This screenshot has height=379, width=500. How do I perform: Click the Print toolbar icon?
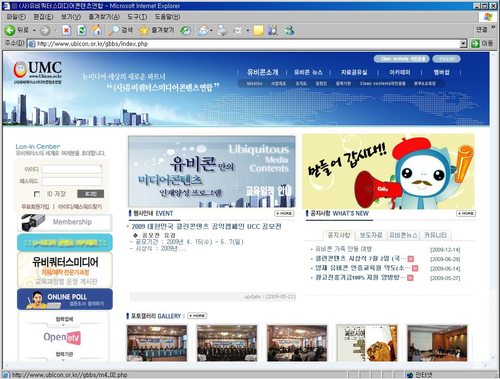click(x=222, y=30)
